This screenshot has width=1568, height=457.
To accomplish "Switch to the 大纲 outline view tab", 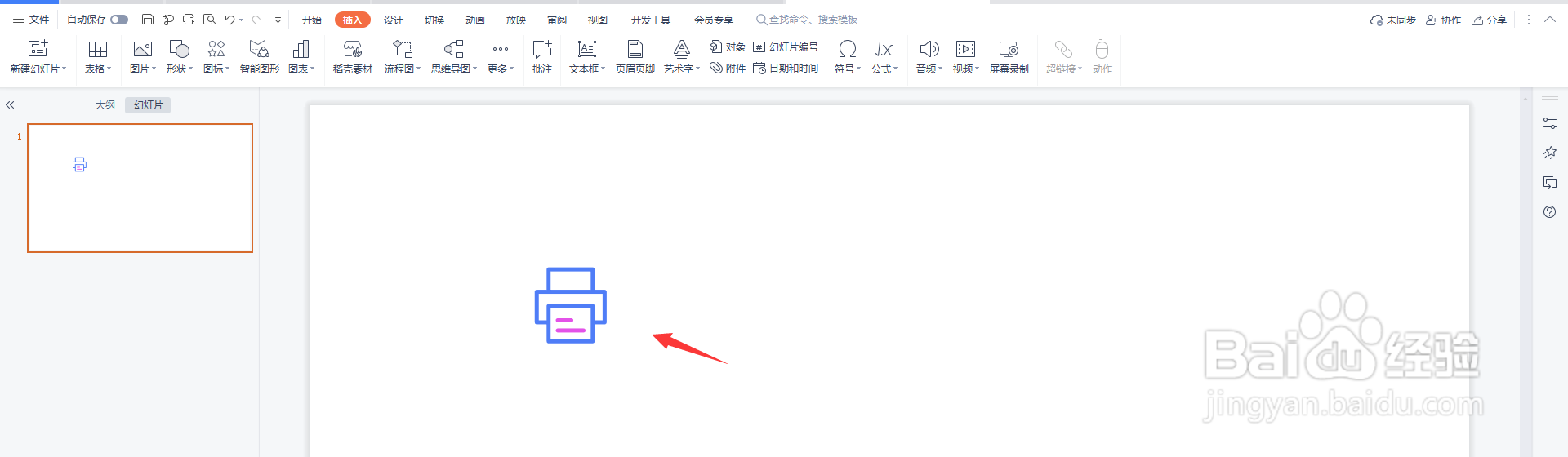I will pyautogui.click(x=105, y=105).
